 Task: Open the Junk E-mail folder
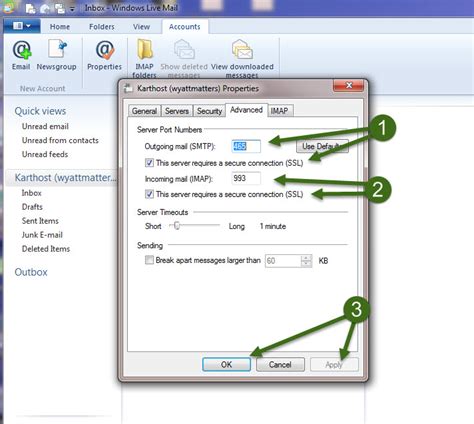pos(42,235)
